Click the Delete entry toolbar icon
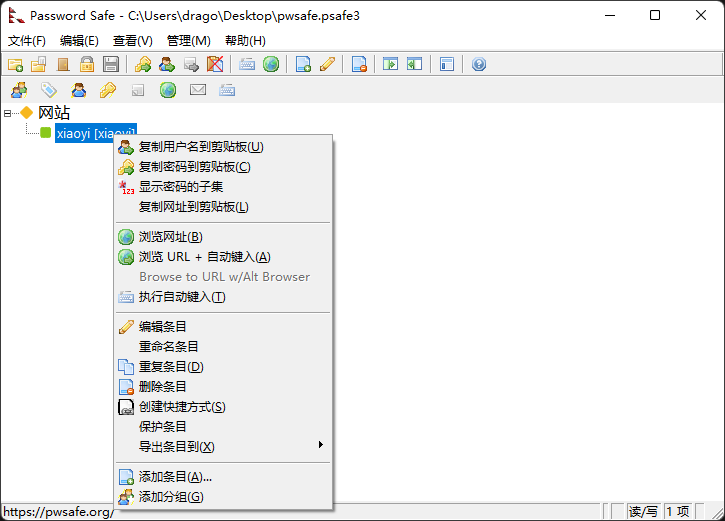 point(359,64)
